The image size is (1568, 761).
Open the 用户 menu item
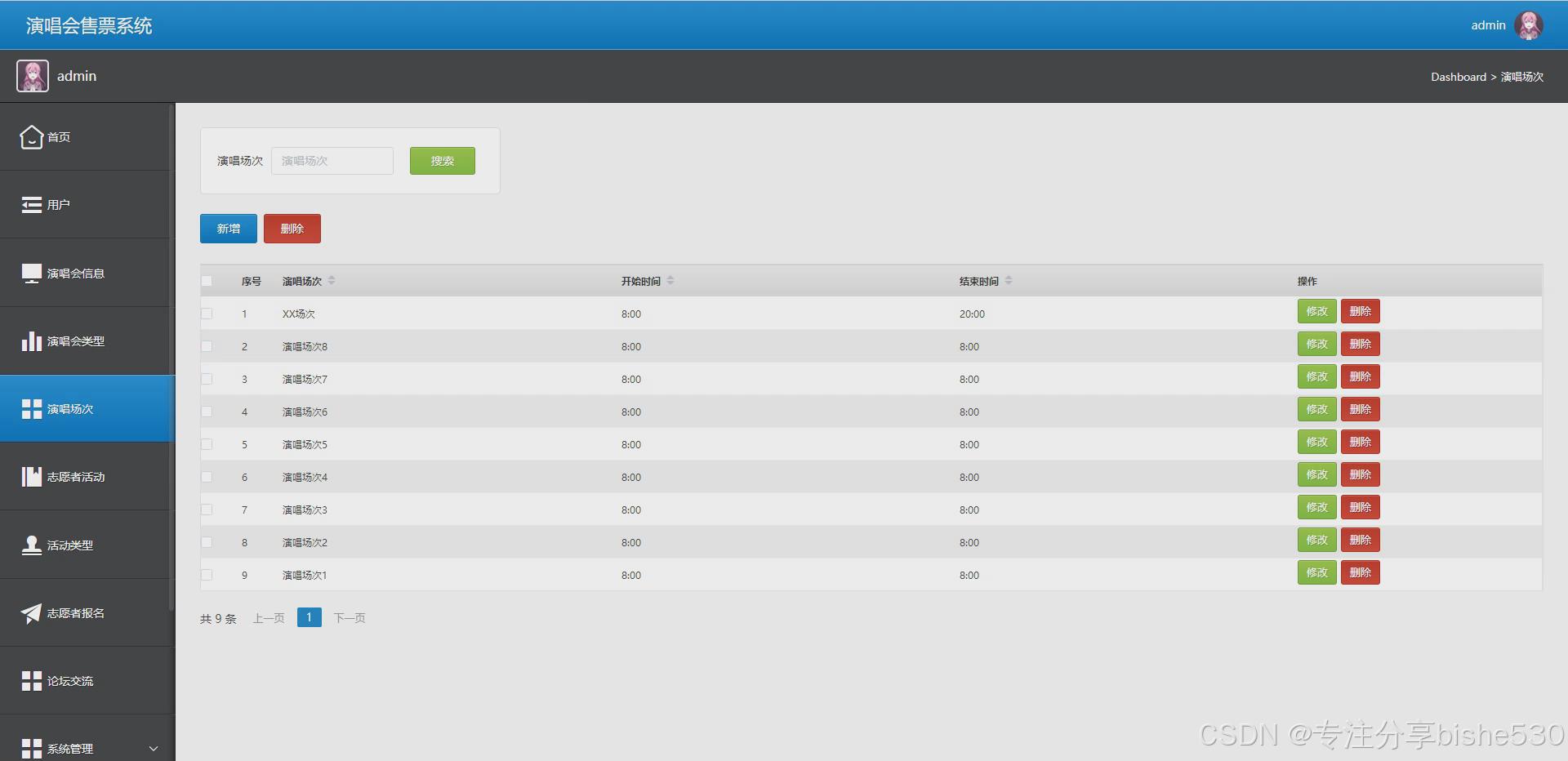tap(87, 205)
